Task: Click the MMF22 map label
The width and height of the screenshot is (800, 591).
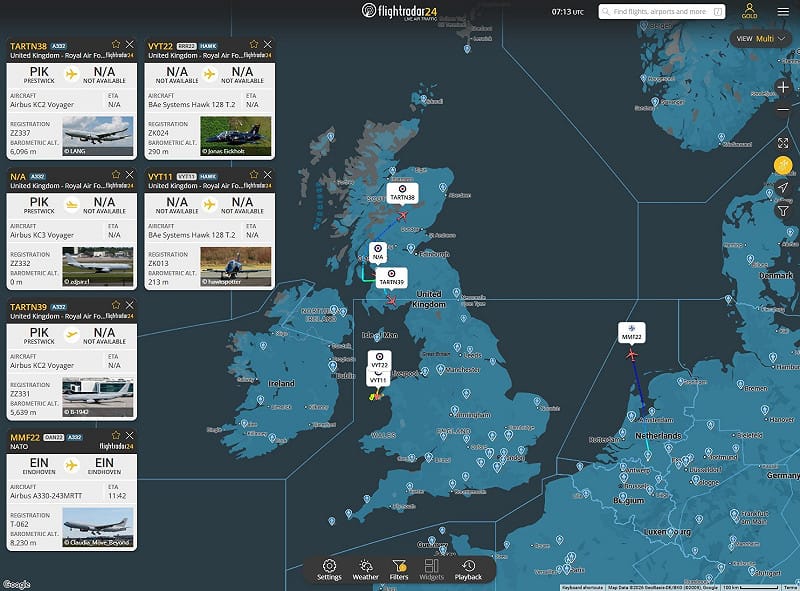Action: [632, 333]
